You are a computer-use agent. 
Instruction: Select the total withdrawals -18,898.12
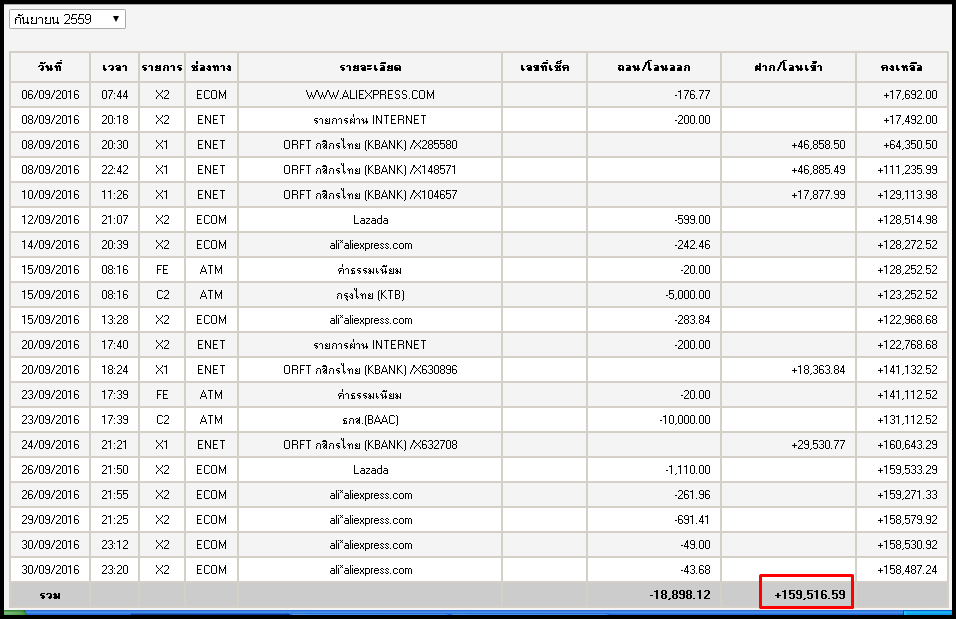pyautogui.click(x=680, y=595)
